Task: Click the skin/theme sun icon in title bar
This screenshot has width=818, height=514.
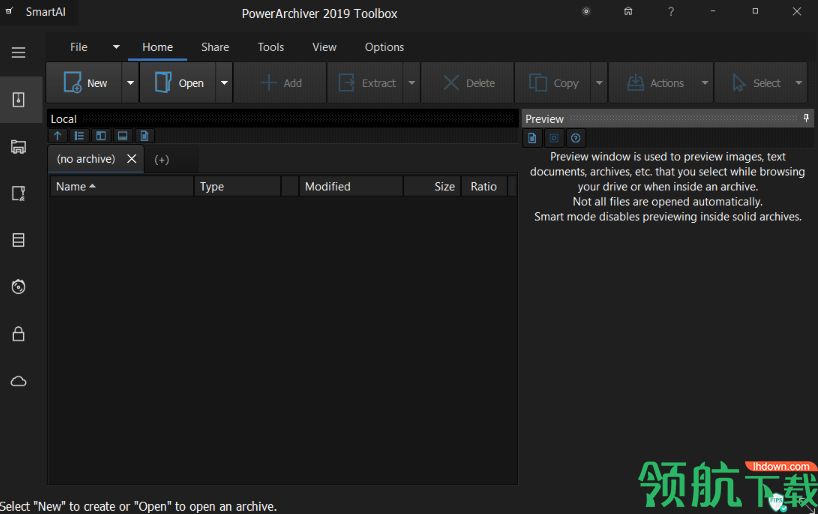Action: (586, 11)
